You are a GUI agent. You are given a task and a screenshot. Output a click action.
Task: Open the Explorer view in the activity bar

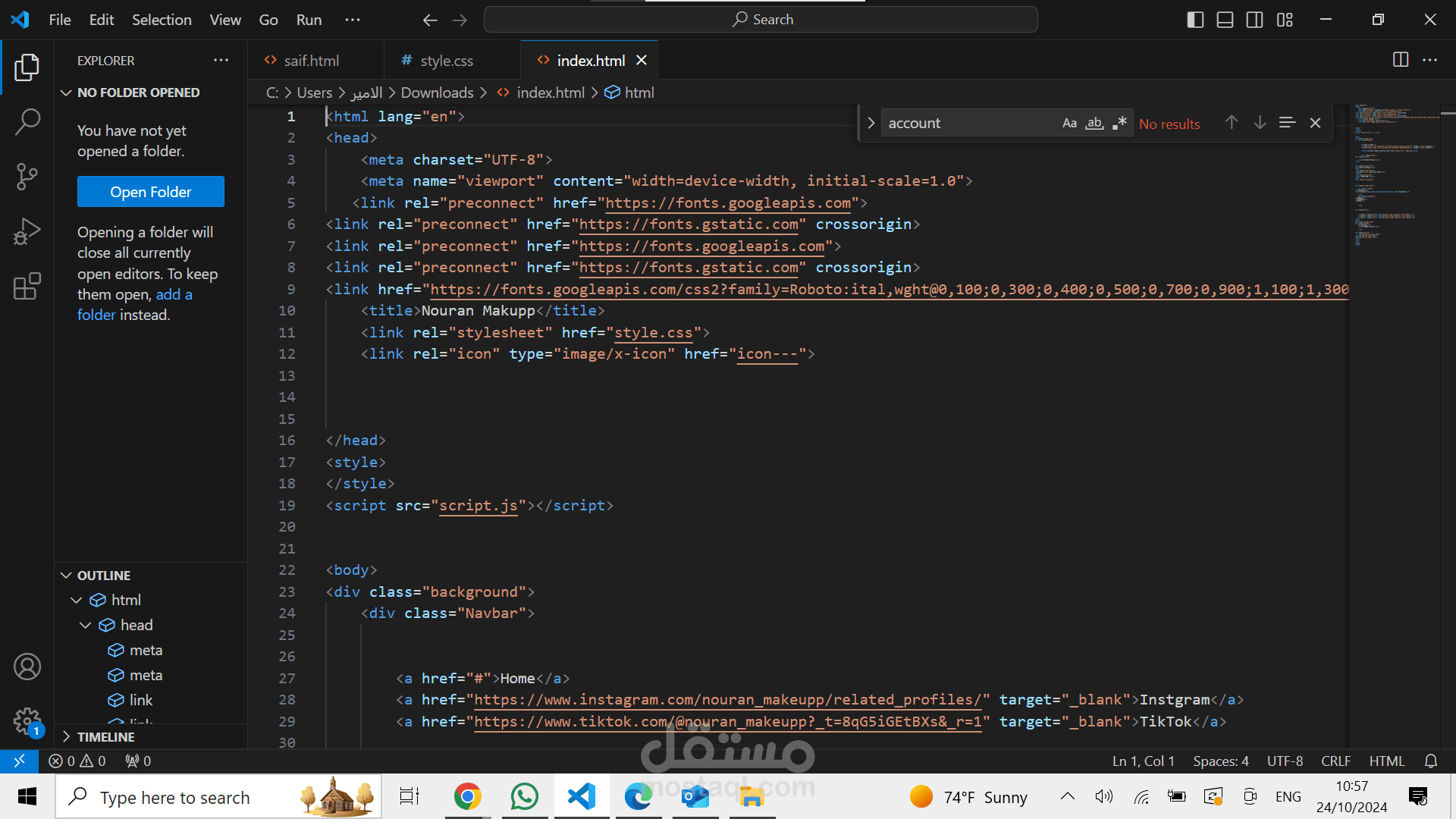[x=27, y=67]
